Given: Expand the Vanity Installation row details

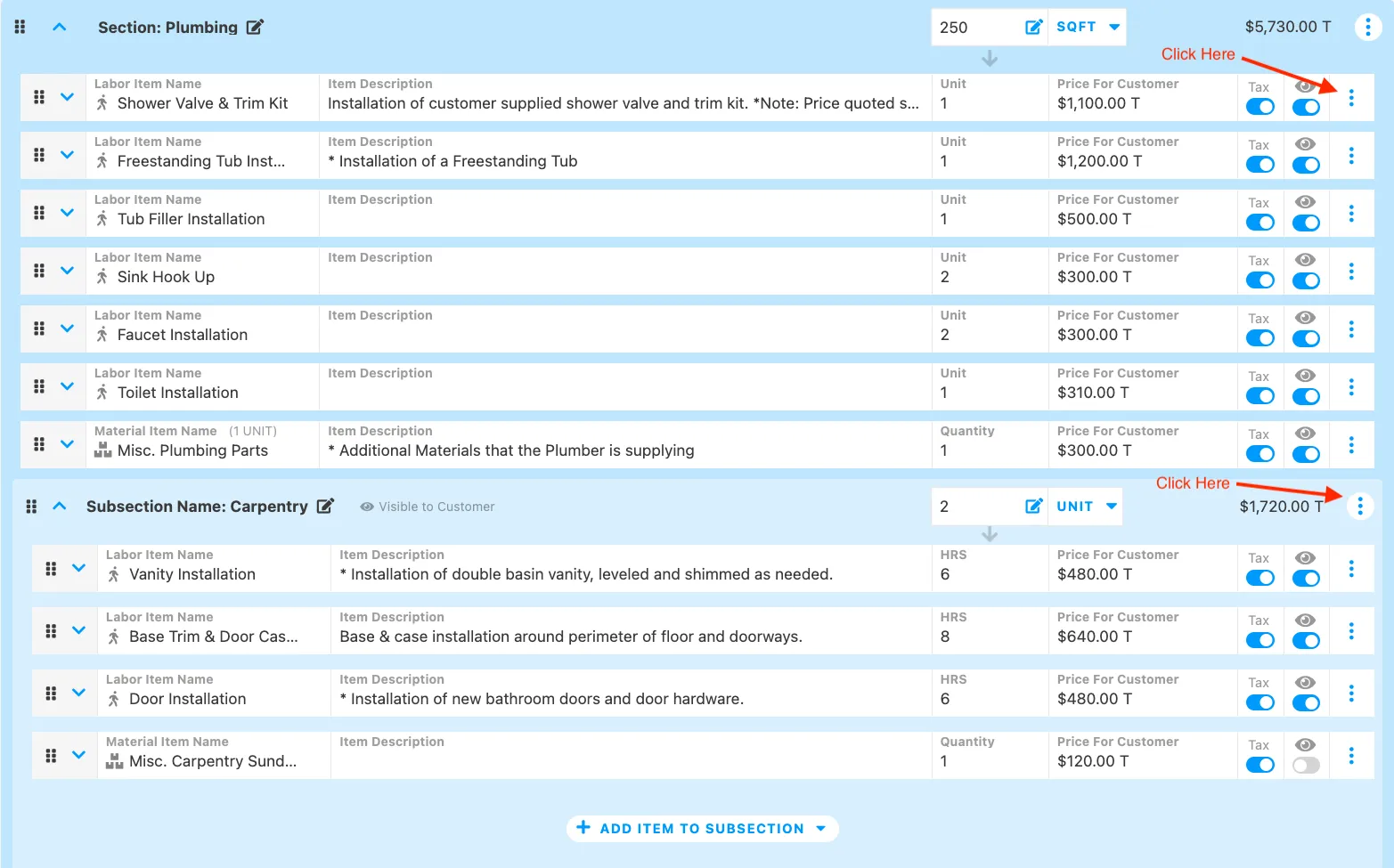Looking at the screenshot, I should pyautogui.click(x=78, y=568).
